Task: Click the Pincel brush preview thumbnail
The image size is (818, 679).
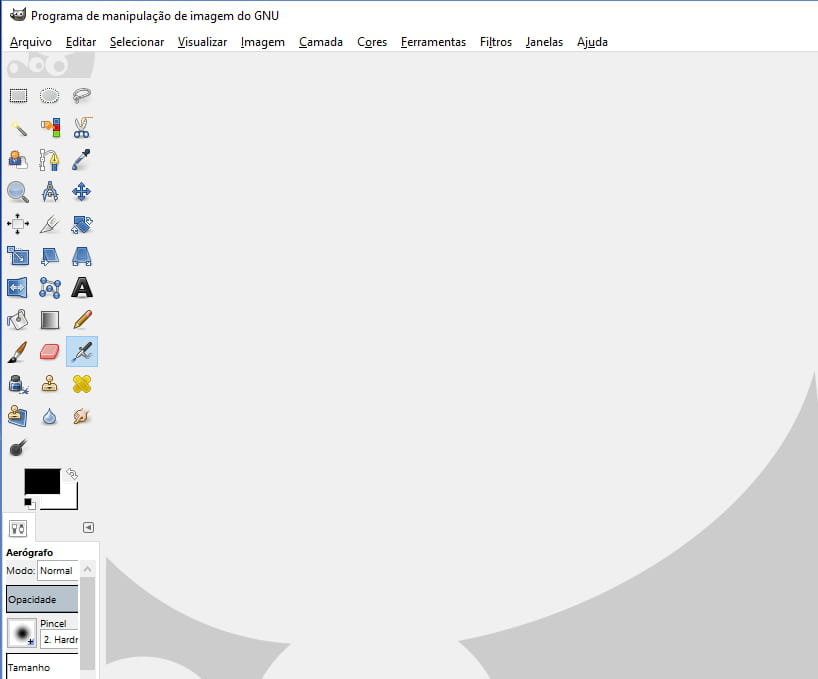Action: tap(21, 632)
